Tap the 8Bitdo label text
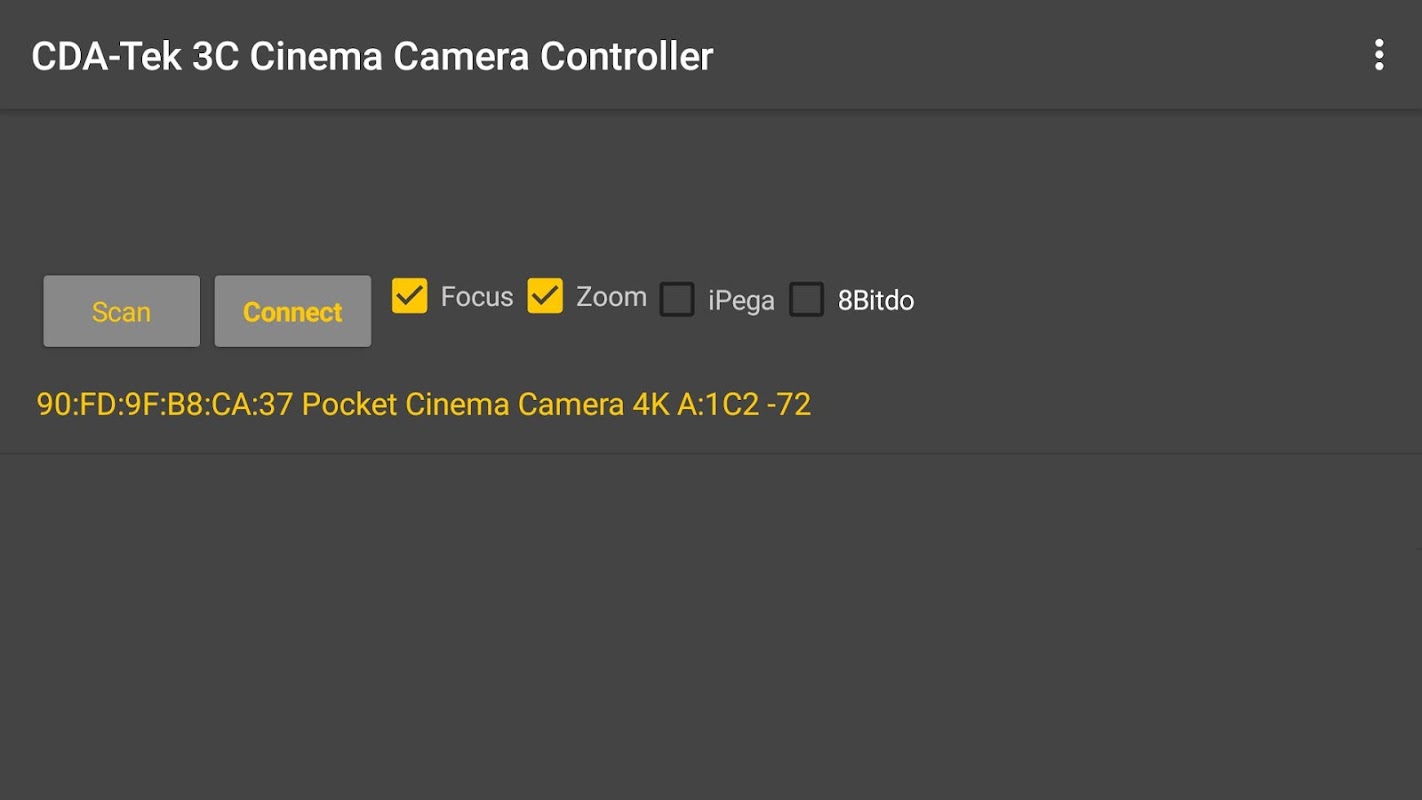Image resolution: width=1422 pixels, height=800 pixels. click(876, 300)
